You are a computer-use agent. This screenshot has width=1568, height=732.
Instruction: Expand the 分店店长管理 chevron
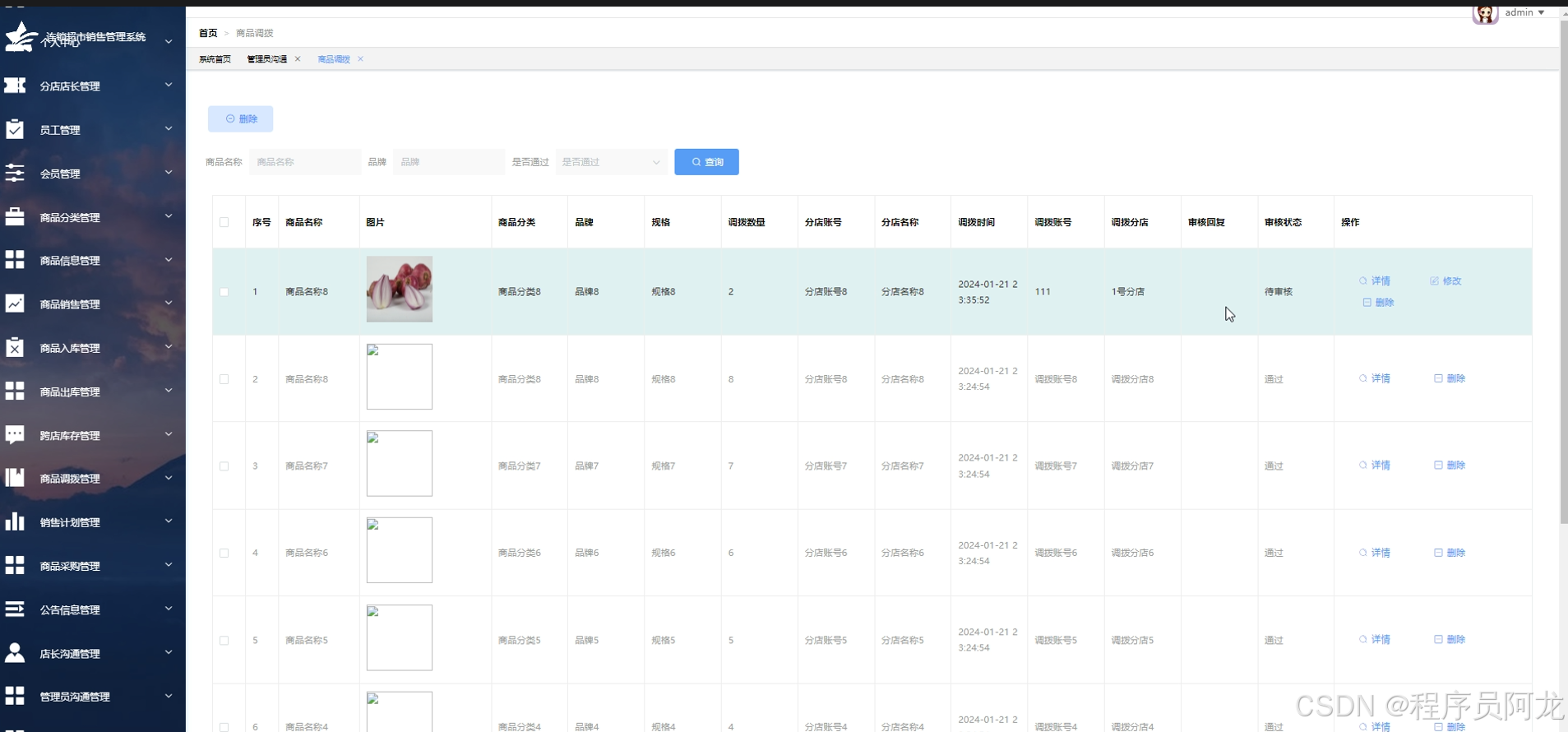pyautogui.click(x=169, y=85)
